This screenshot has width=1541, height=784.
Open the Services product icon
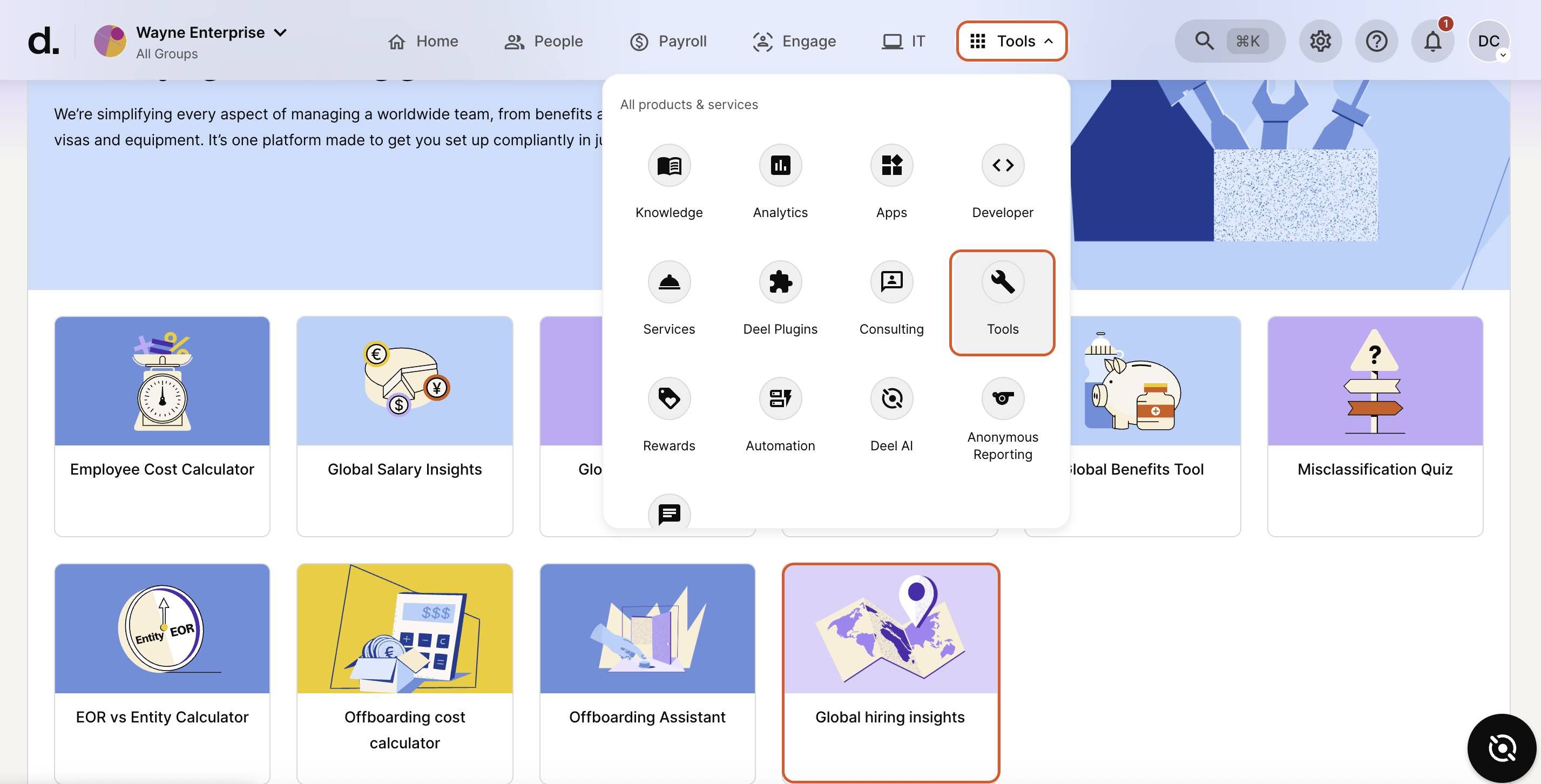click(669, 282)
